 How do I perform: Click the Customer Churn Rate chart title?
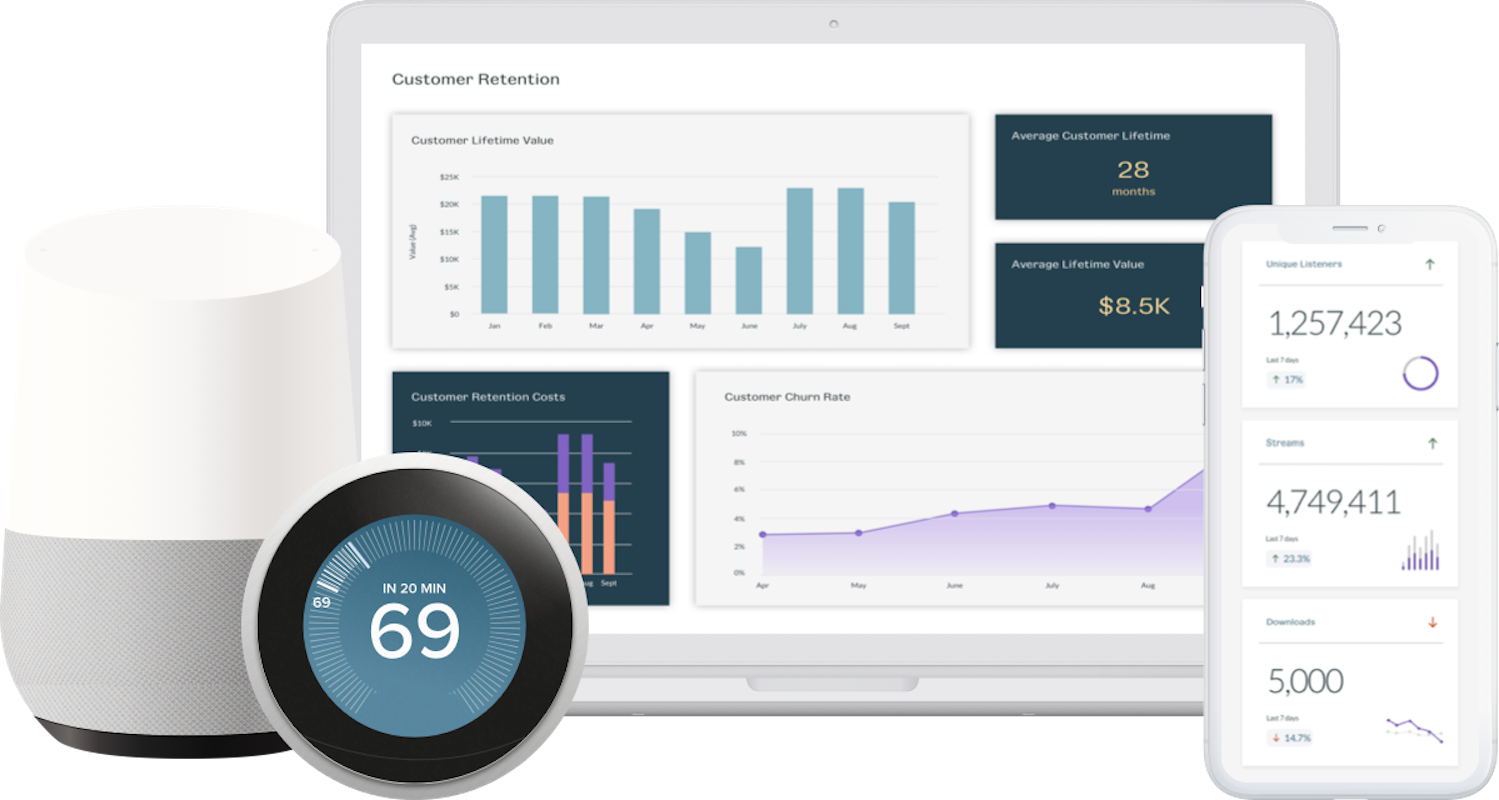click(787, 397)
